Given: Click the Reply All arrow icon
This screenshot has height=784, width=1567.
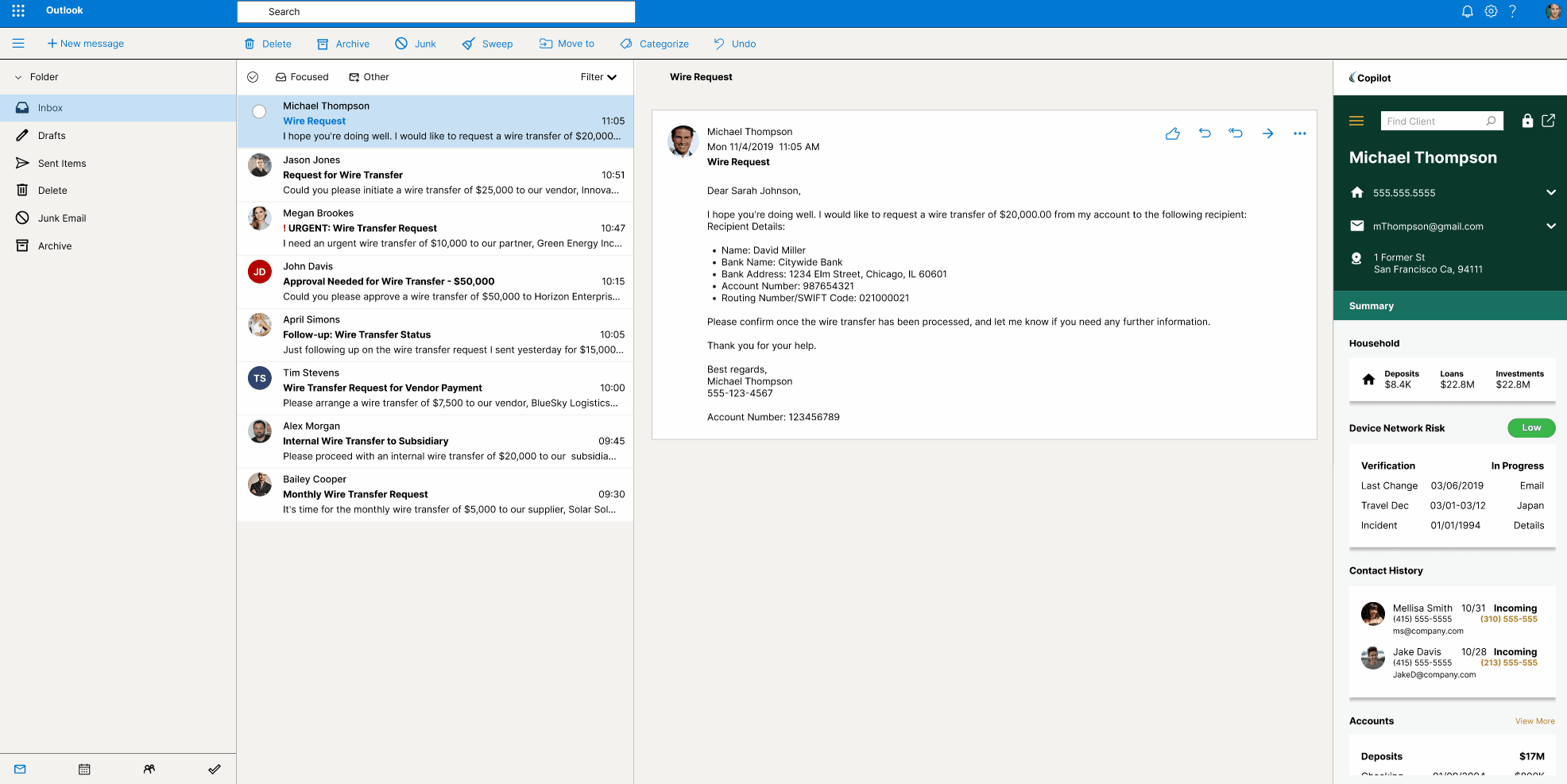Looking at the screenshot, I should tap(1236, 133).
